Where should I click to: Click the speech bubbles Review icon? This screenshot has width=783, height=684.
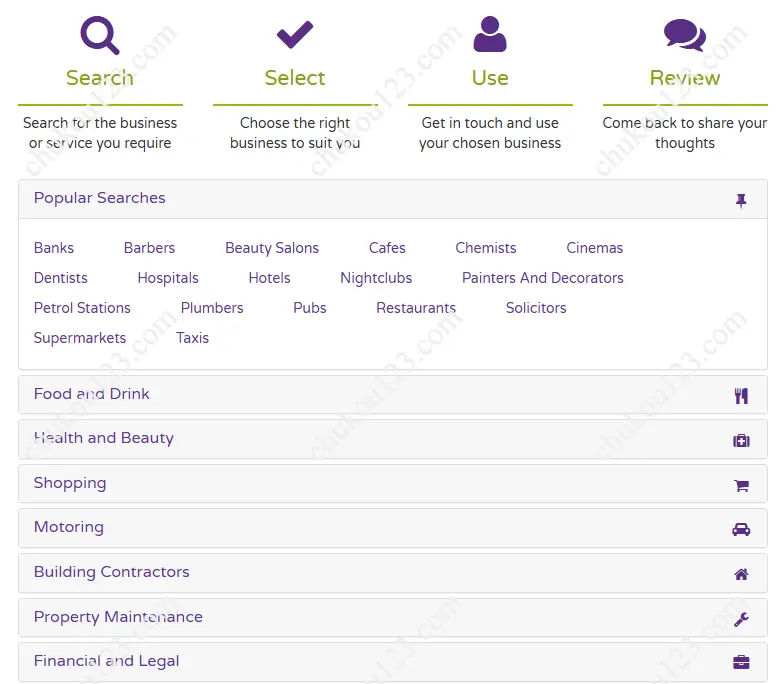coord(685,35)
